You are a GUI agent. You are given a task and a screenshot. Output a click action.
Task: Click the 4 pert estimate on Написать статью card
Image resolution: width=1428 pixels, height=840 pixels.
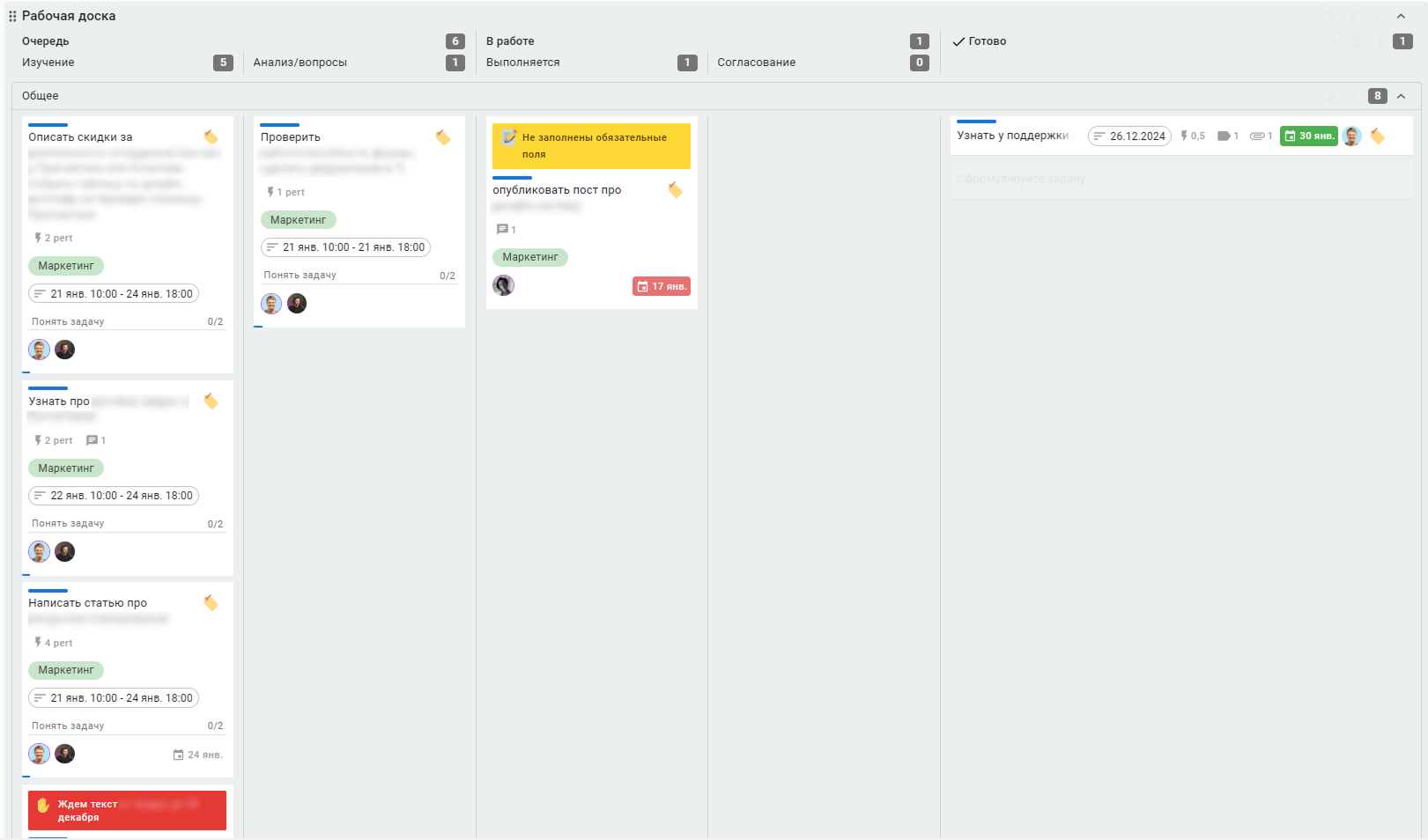(x=54, y=643)
